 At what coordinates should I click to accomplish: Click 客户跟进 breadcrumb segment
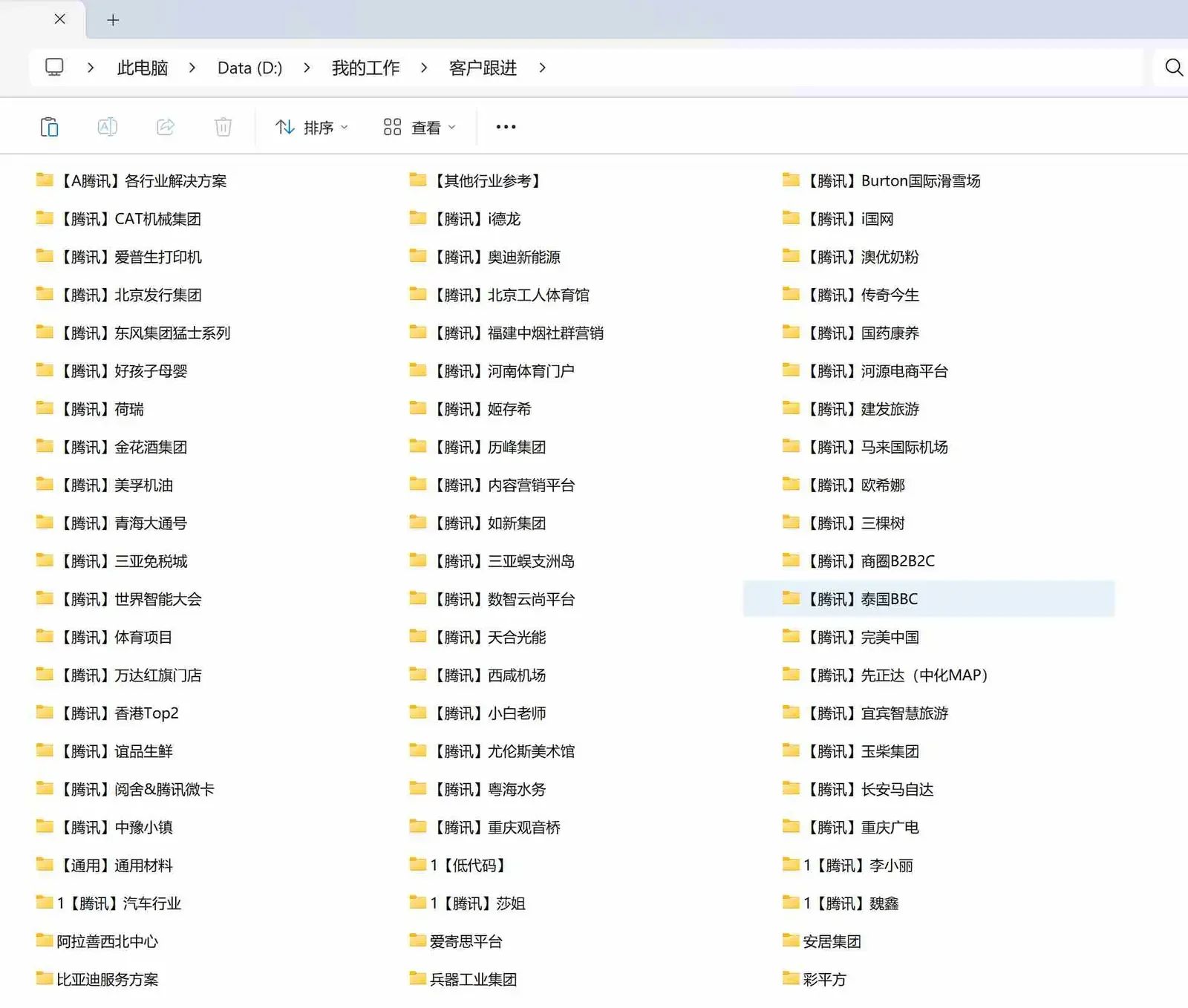click(x=483, y=68)
